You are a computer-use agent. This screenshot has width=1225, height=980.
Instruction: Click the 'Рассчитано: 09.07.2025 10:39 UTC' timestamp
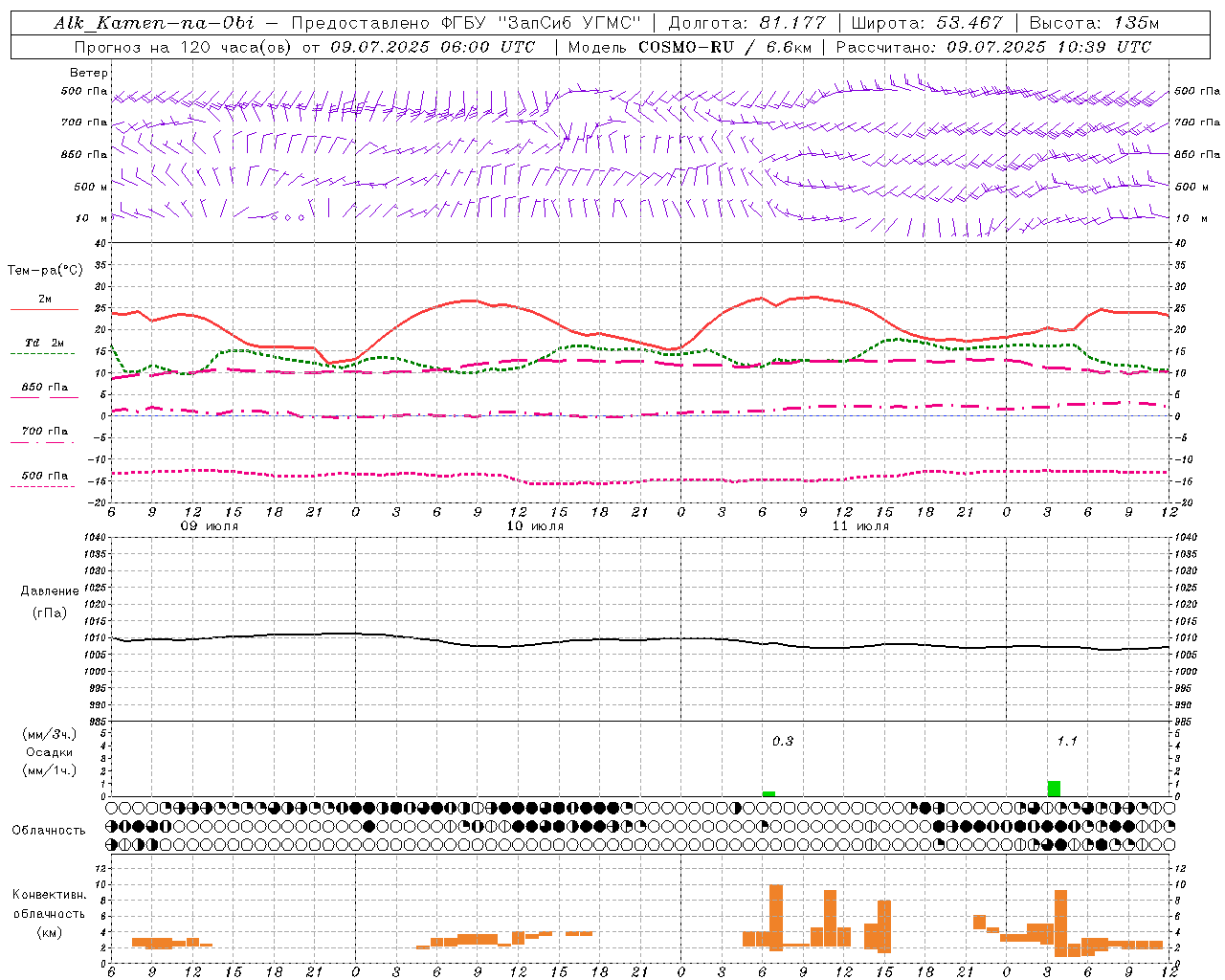(x=993, y=47)
